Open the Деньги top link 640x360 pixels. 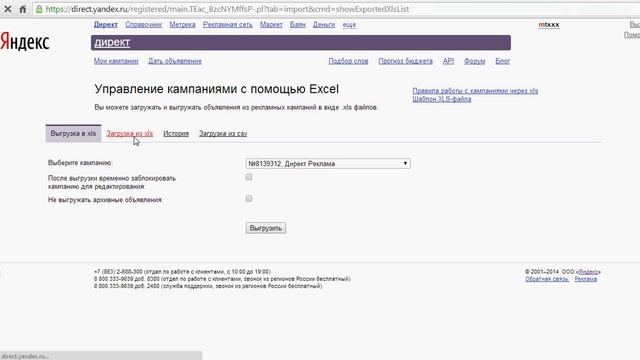click(324, 24)
